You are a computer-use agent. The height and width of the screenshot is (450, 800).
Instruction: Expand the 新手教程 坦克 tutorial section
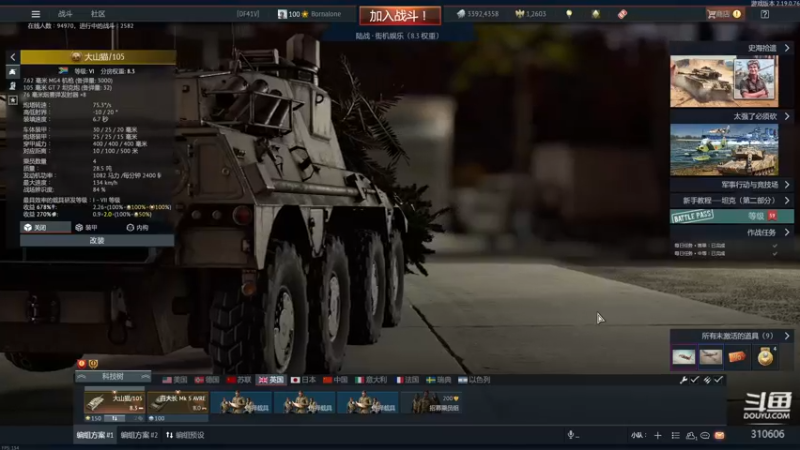click(731, 201)
